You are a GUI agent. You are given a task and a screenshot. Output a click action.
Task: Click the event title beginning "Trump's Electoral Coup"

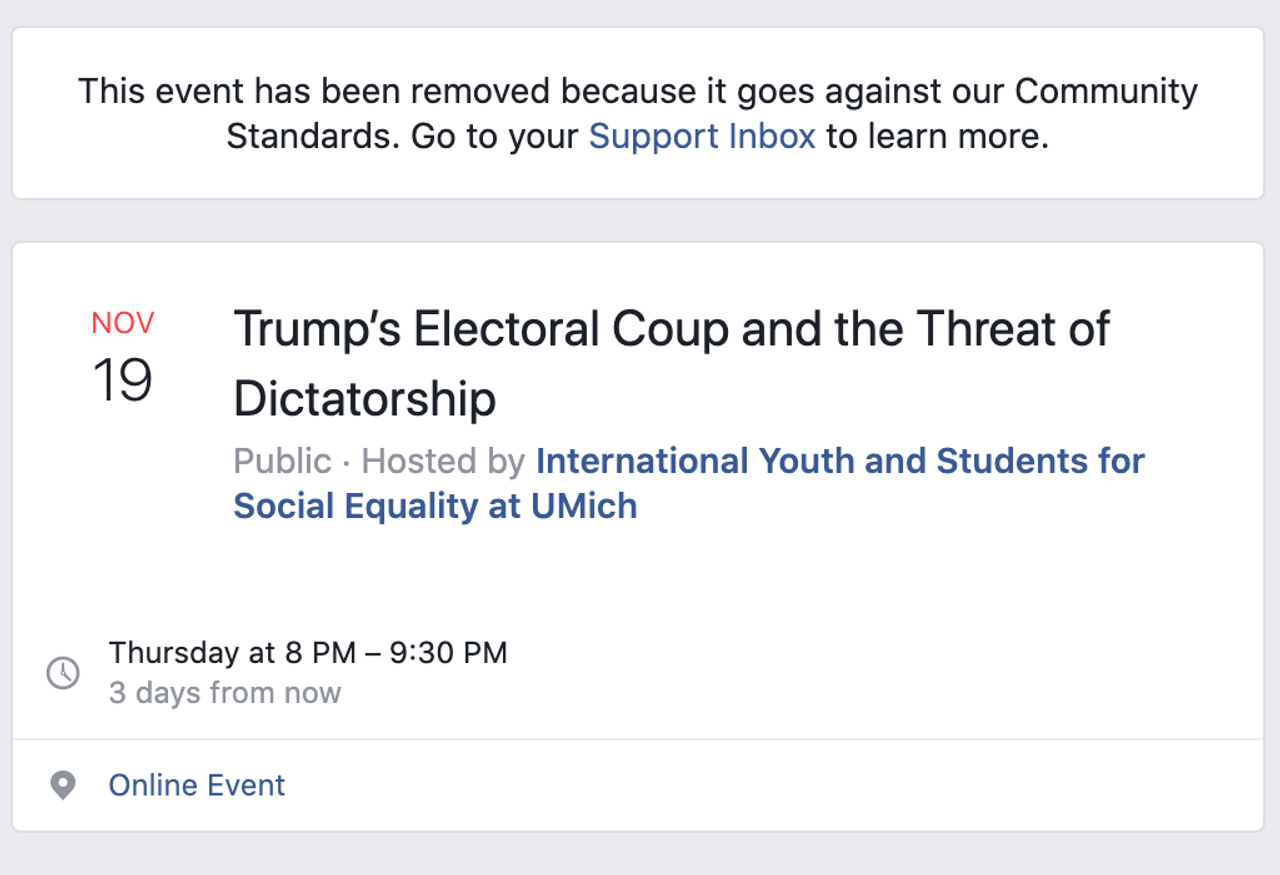(670, 329)
